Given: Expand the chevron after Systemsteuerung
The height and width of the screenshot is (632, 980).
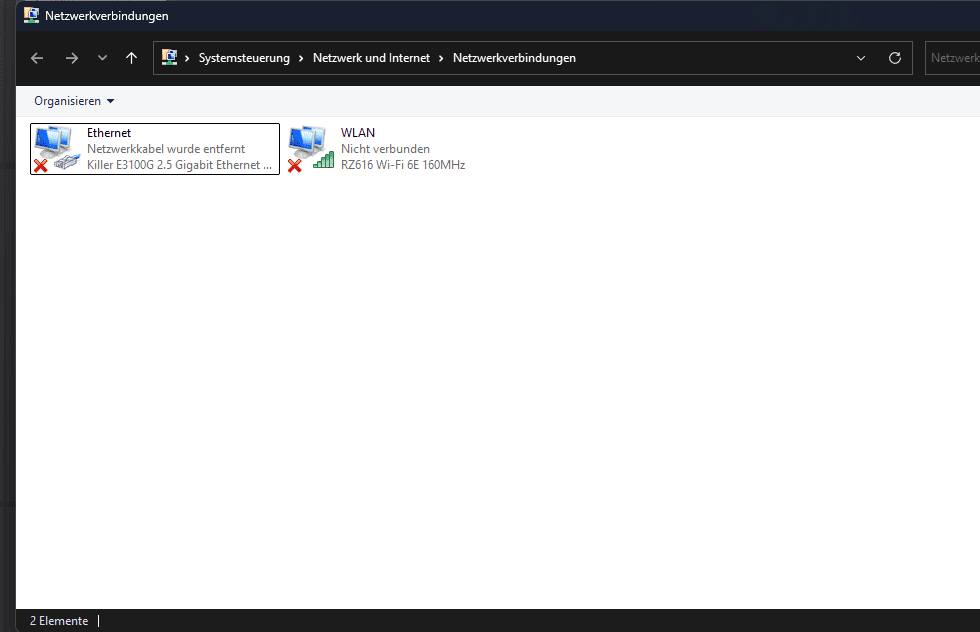Looking at the screenshot, I should 301,58.
